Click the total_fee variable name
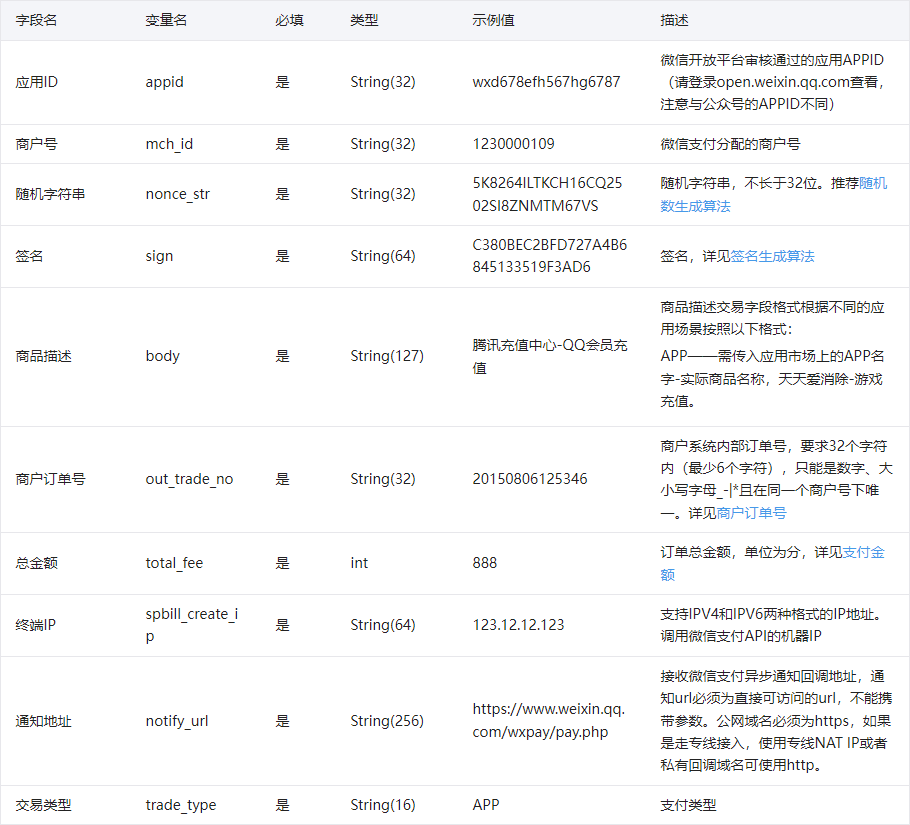This screenshot has width=910, height=825. [x=174, y=563]
